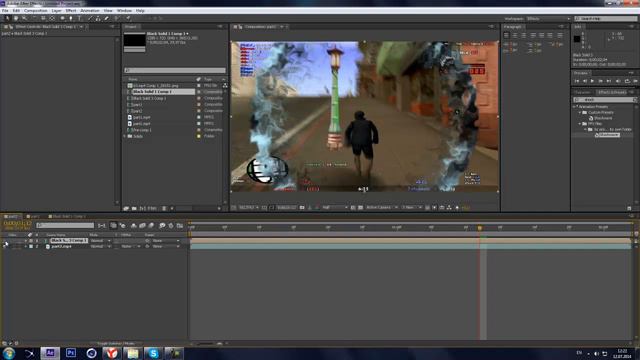The image size is (640, 360).
Task: Switch to the Character panel tab
Action: point(582,92)
